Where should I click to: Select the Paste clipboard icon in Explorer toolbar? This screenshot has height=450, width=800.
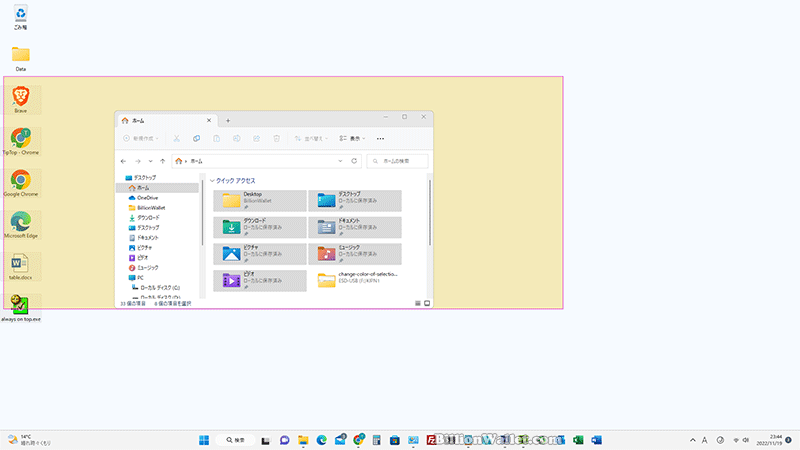[x=216, y=138]
